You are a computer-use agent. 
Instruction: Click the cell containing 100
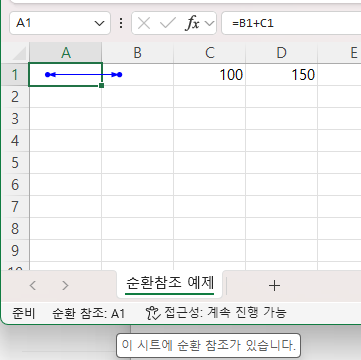pyautogui.click(x=209, y=75)
